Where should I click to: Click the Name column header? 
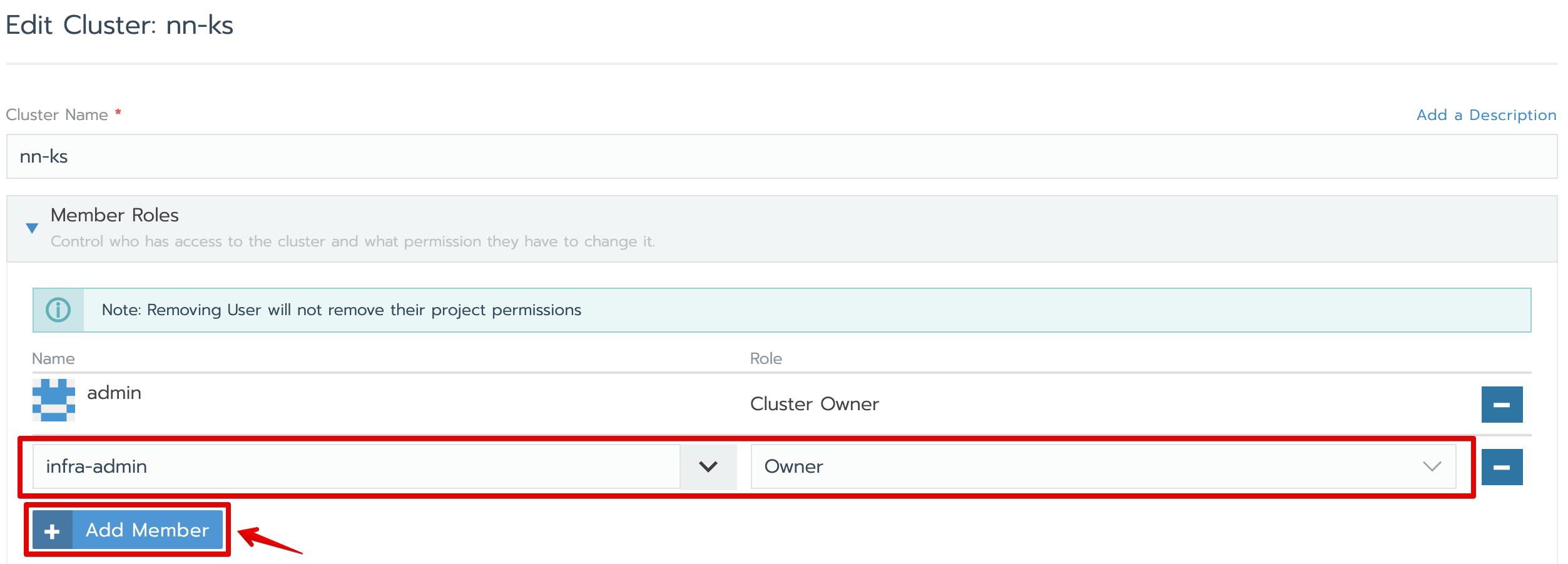[53, 358]
